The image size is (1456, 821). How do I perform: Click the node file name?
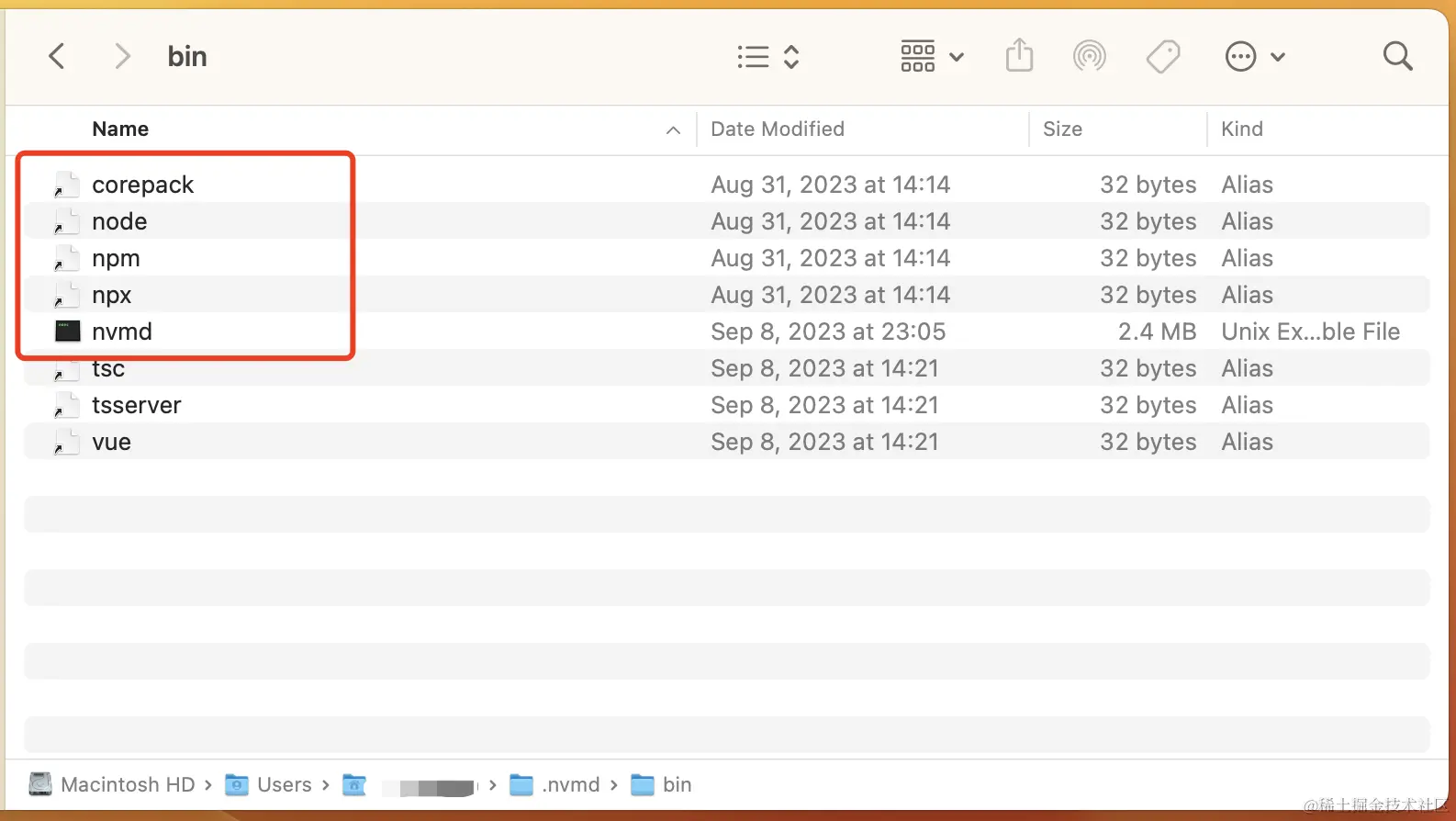pos(119,221)
